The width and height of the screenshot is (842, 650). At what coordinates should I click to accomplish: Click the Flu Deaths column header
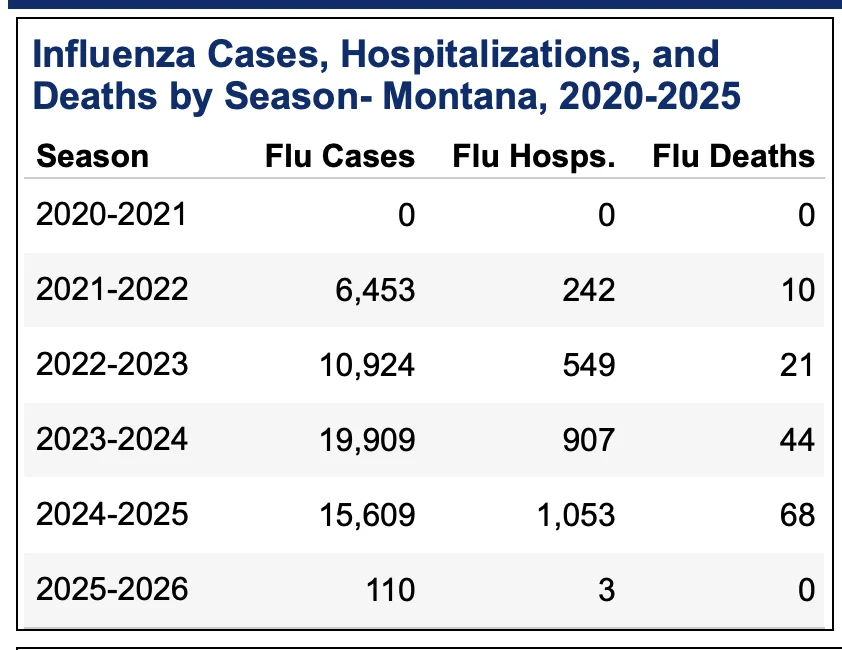click(734, 156)
